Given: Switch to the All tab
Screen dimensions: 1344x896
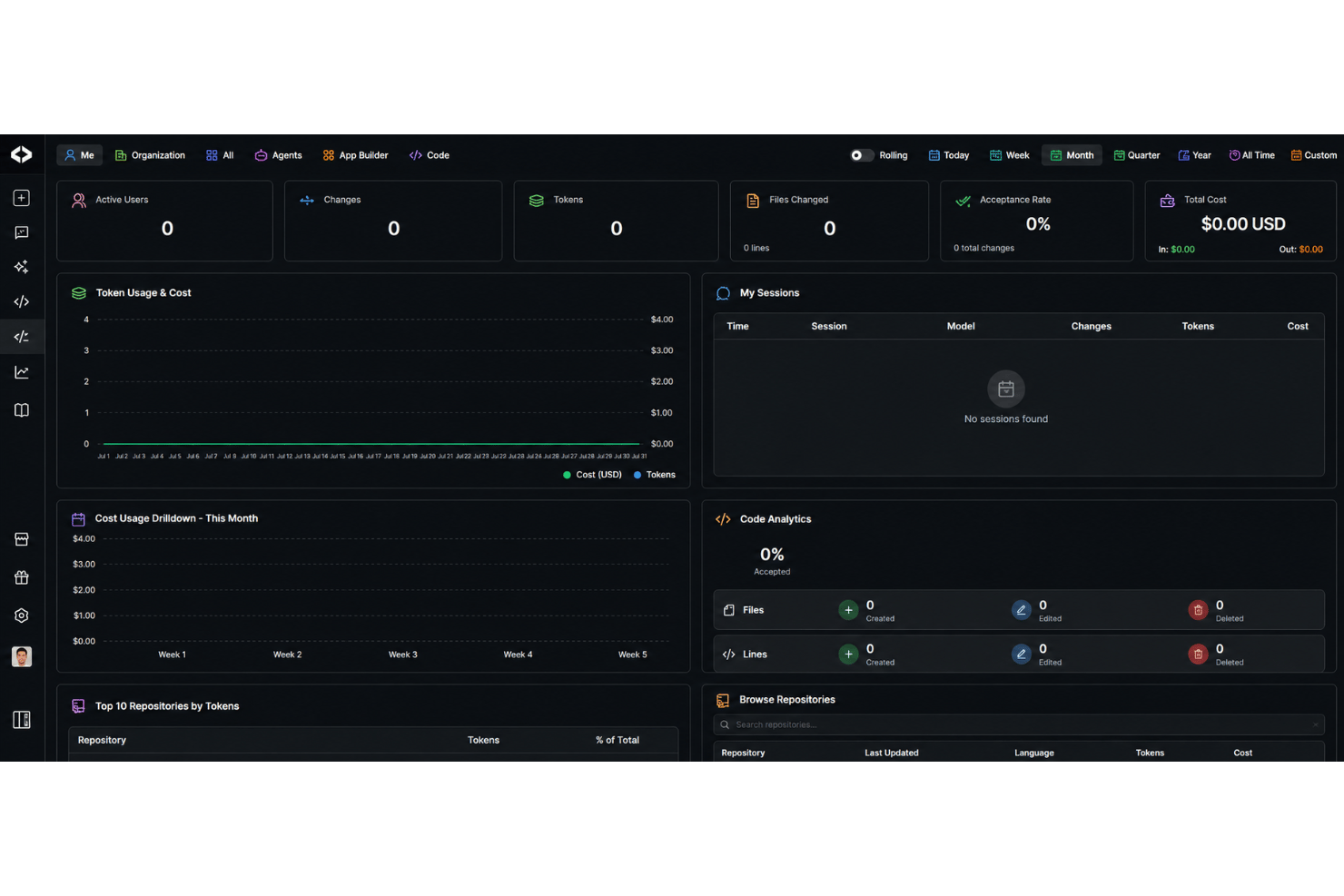Looking at the screenshot, I should tap(220, 155).
